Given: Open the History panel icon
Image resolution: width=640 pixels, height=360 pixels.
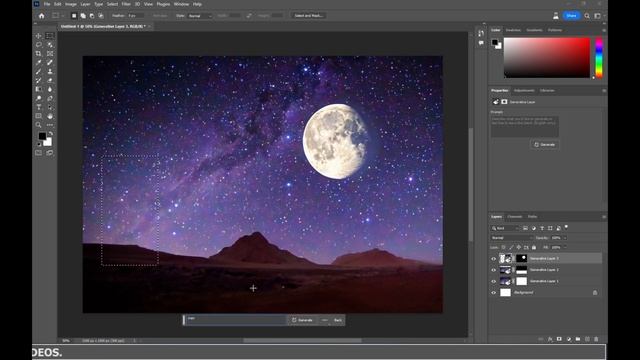Looking at the screenshot, I should click(x=481, y=33).
